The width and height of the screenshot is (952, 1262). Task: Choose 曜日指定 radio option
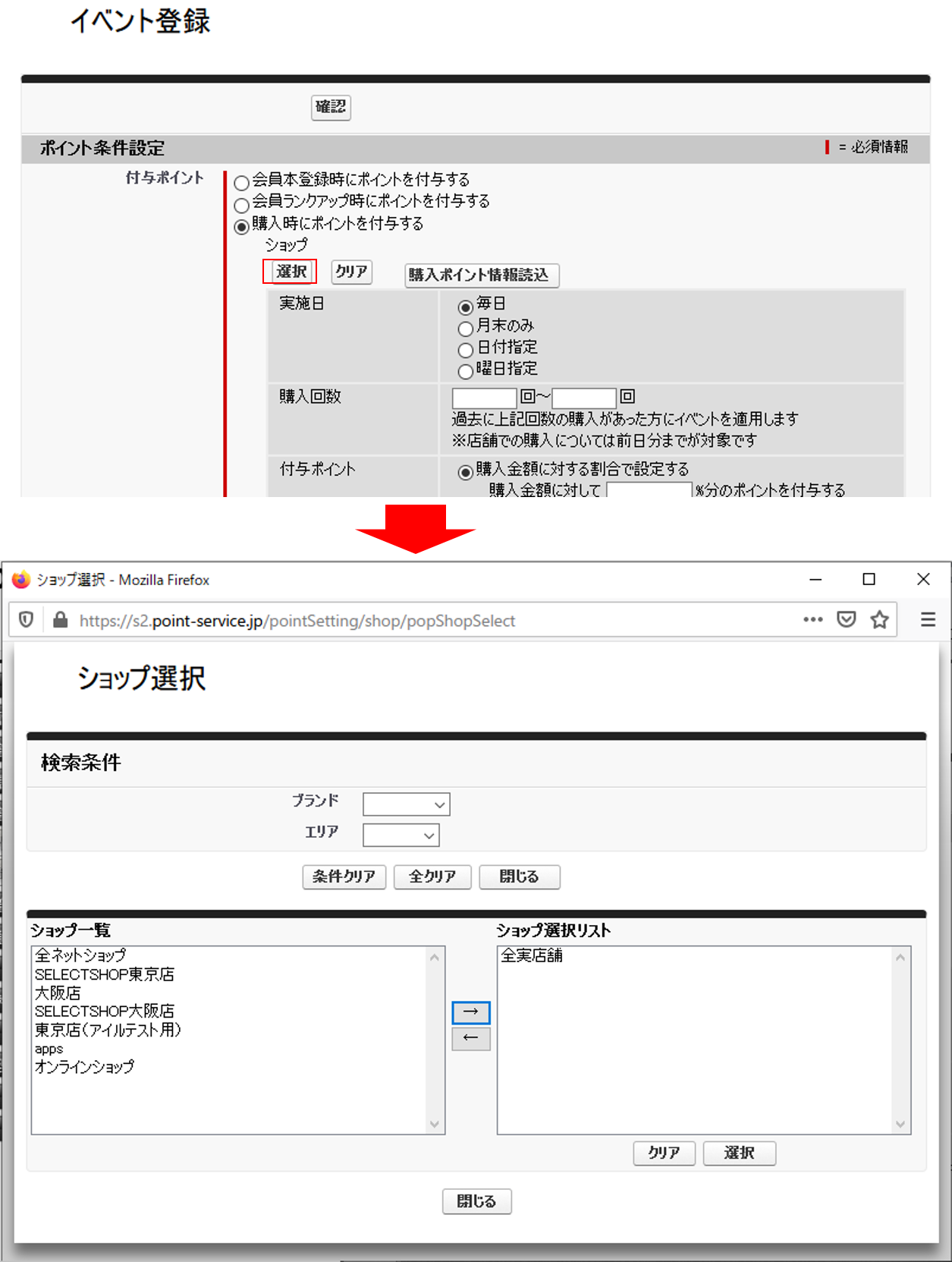point(465,371)
